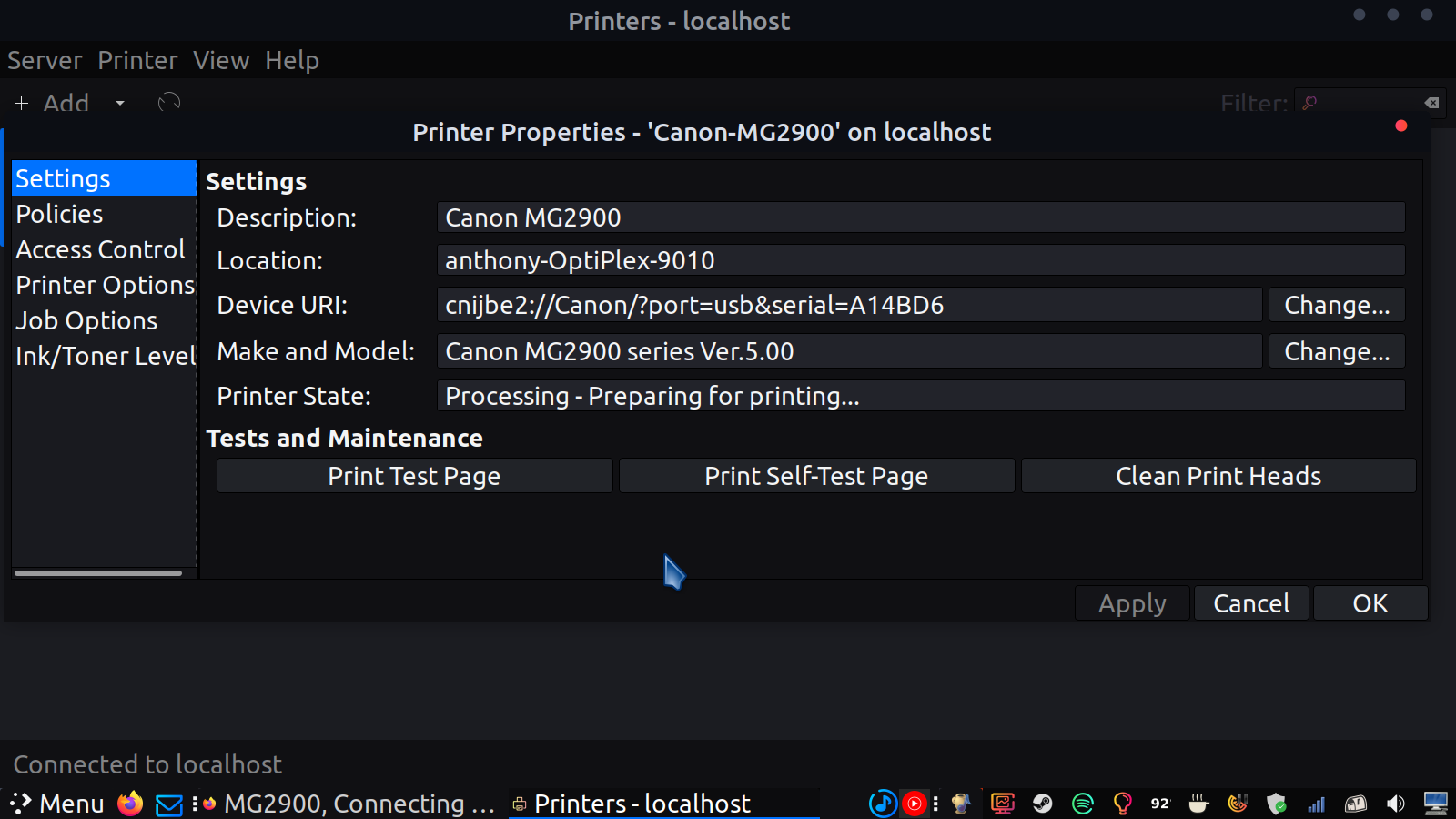This screenshot has height=819, width=1456.
Task: Click the taskbar handle dots before MG2900
Action: click(195, 804)
